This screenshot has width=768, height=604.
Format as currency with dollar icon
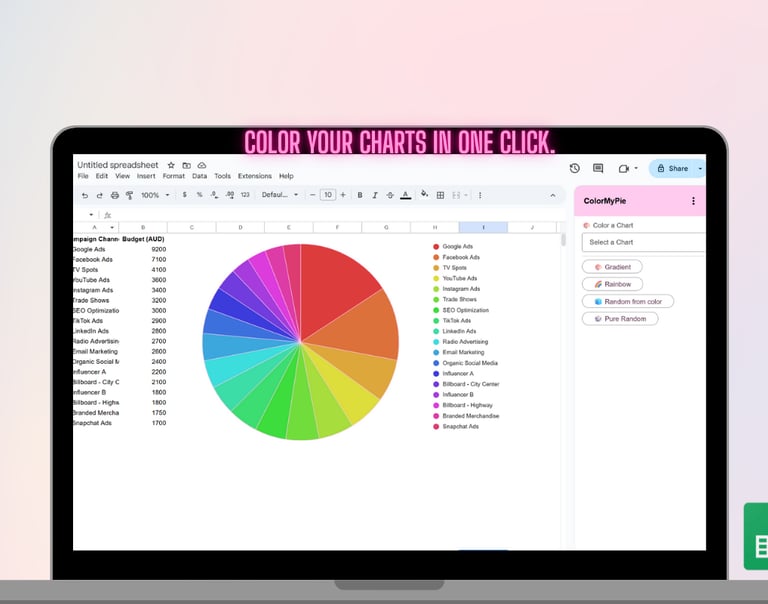185,195
